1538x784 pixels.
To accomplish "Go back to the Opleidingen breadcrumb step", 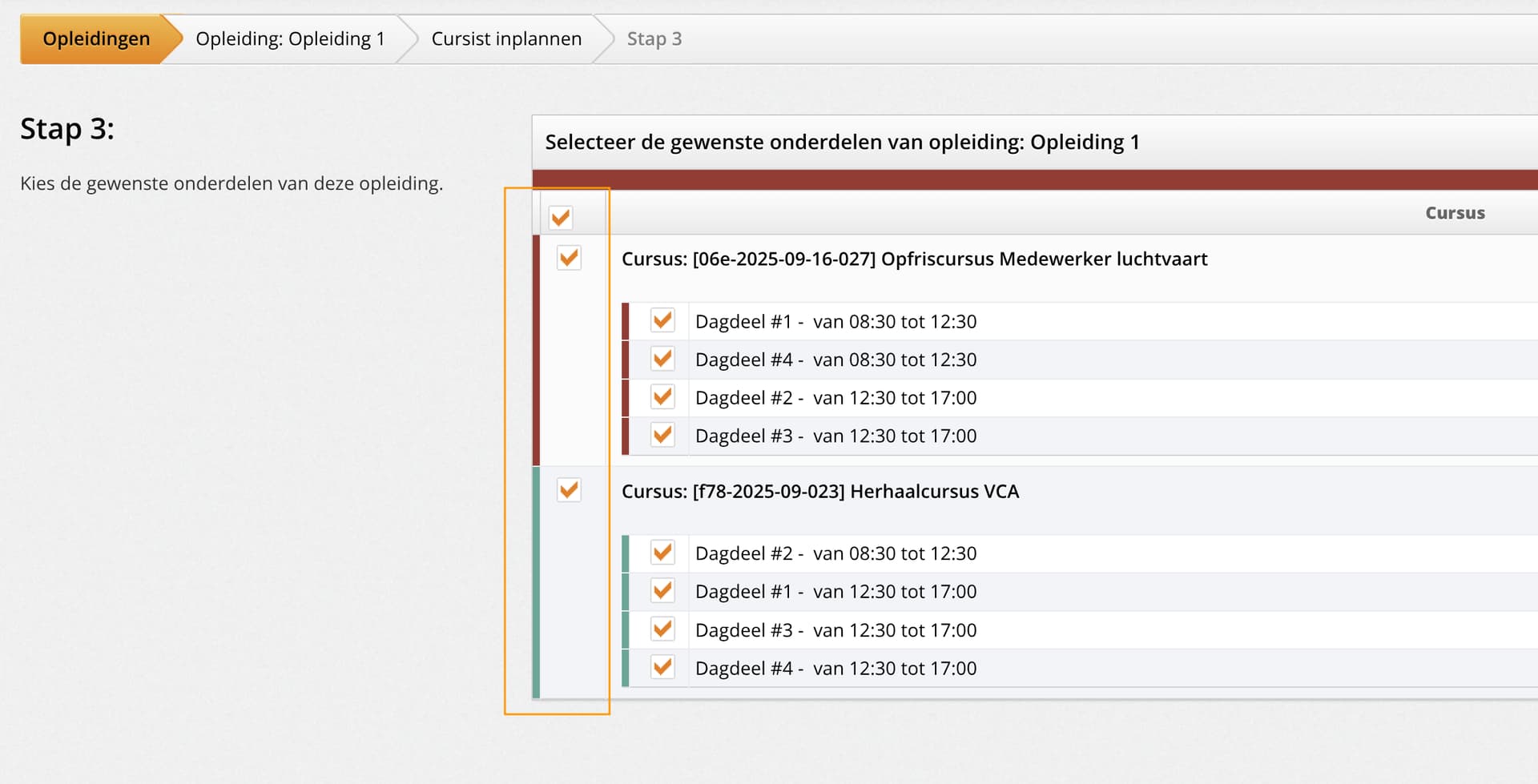I will (96, 38).
